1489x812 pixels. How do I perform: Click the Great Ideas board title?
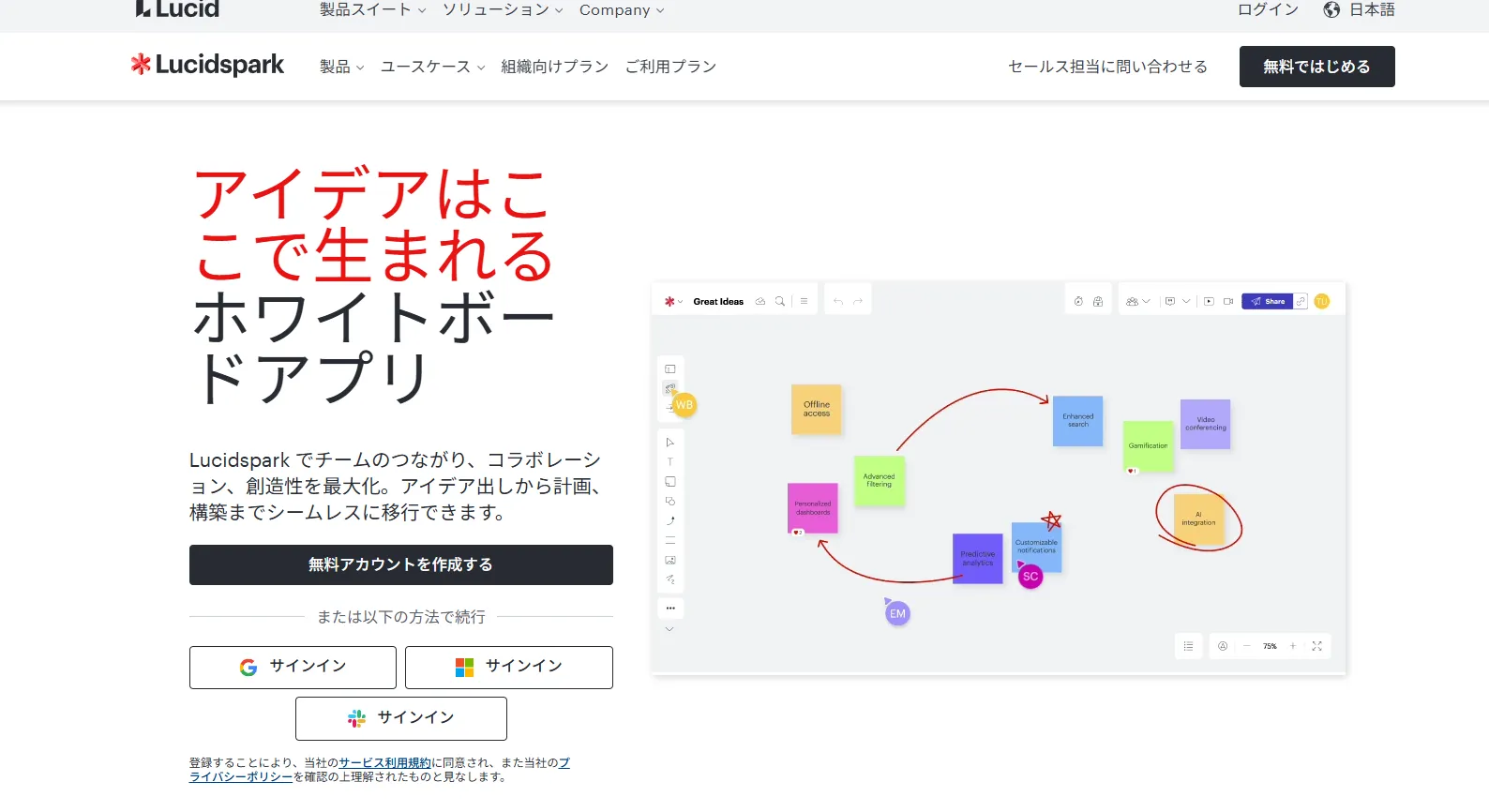(x=718, y=301)
